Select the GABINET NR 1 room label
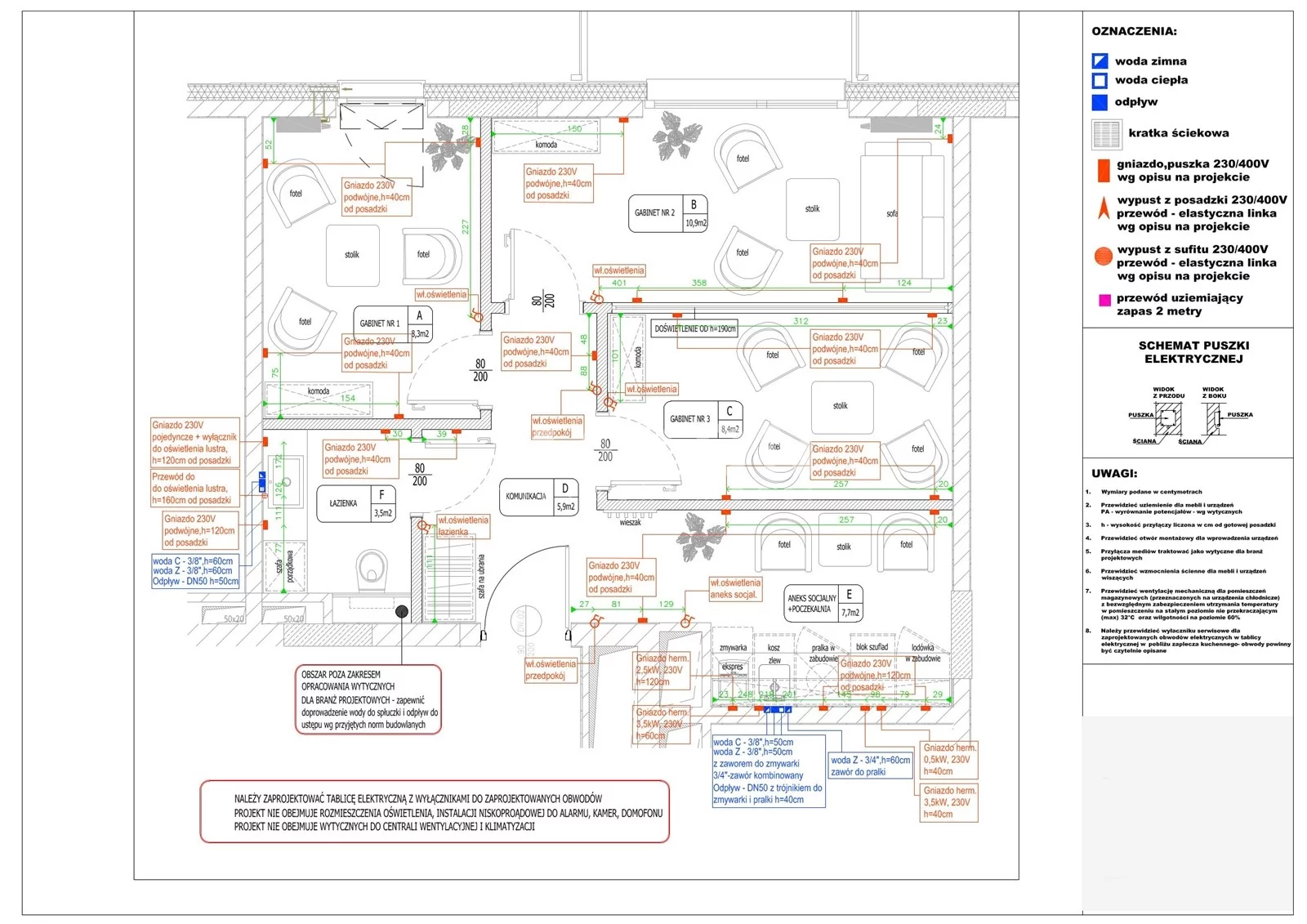Image resolution: width=1307 pixels, height=924 pixels. (380, 324)
